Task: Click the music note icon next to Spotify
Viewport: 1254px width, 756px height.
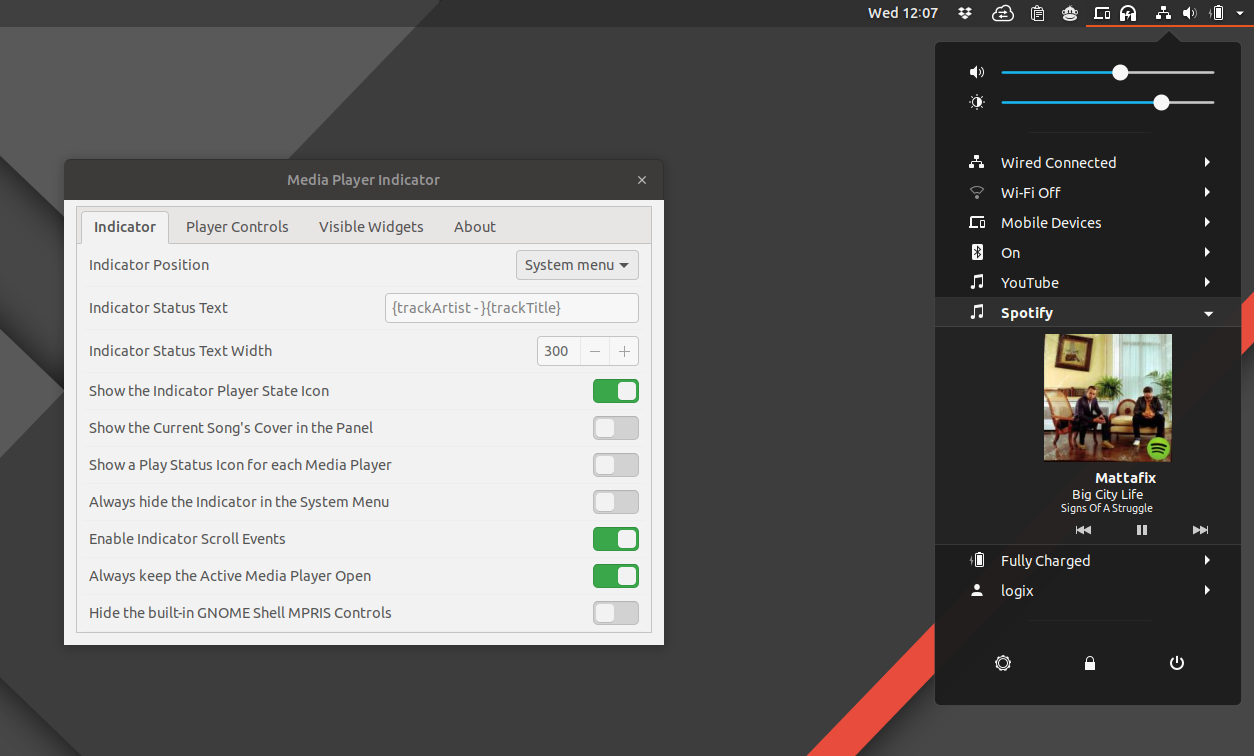Action: pyautogui.click(x=977, y=312)
